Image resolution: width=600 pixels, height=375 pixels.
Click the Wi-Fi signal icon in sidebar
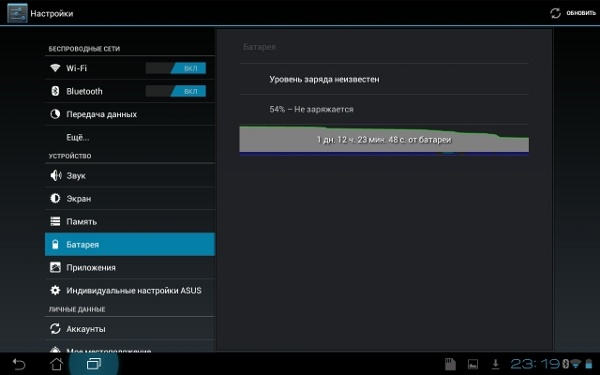[55, 68]
